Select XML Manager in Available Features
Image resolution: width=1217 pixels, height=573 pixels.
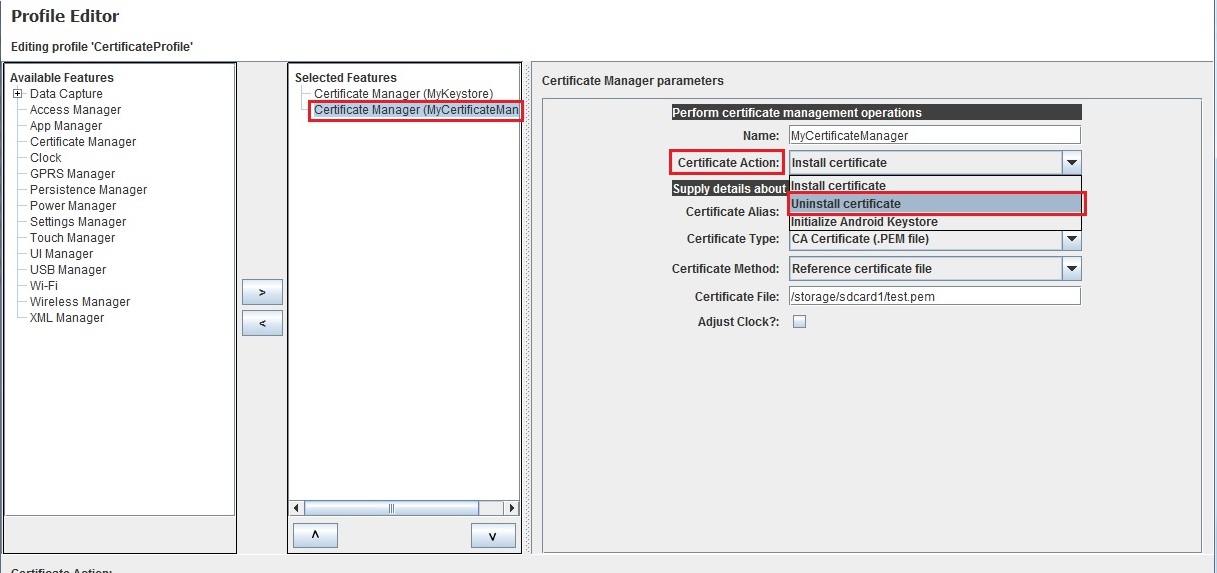[x=67, y=318]
